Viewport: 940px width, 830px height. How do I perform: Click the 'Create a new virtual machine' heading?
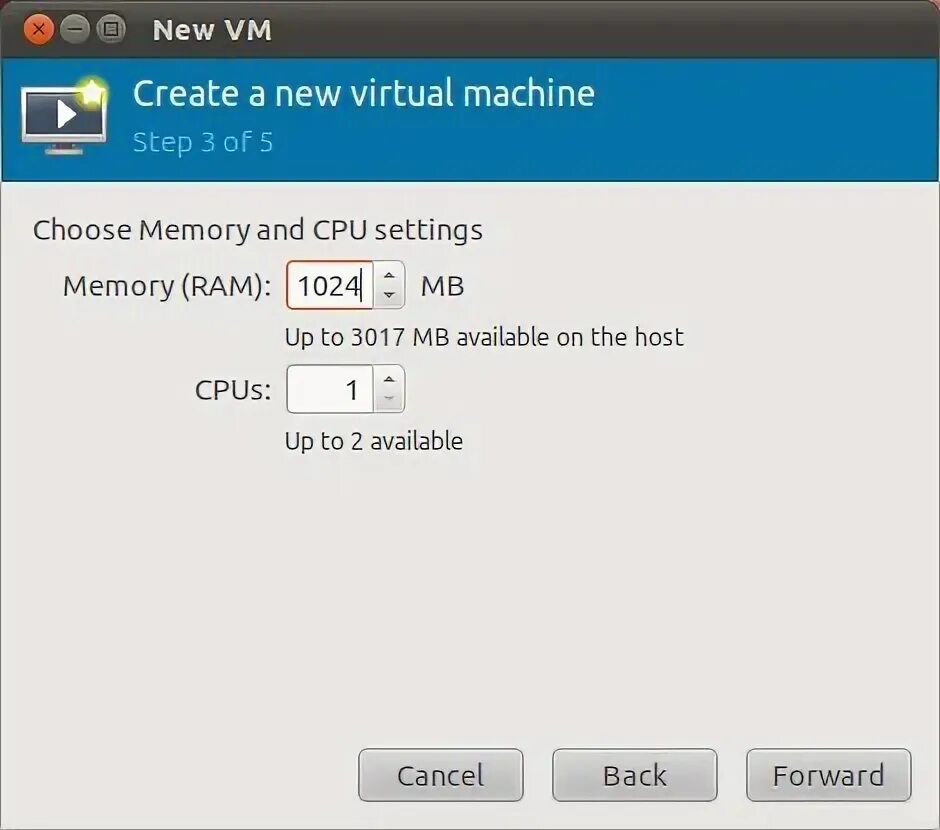point(364,93)
